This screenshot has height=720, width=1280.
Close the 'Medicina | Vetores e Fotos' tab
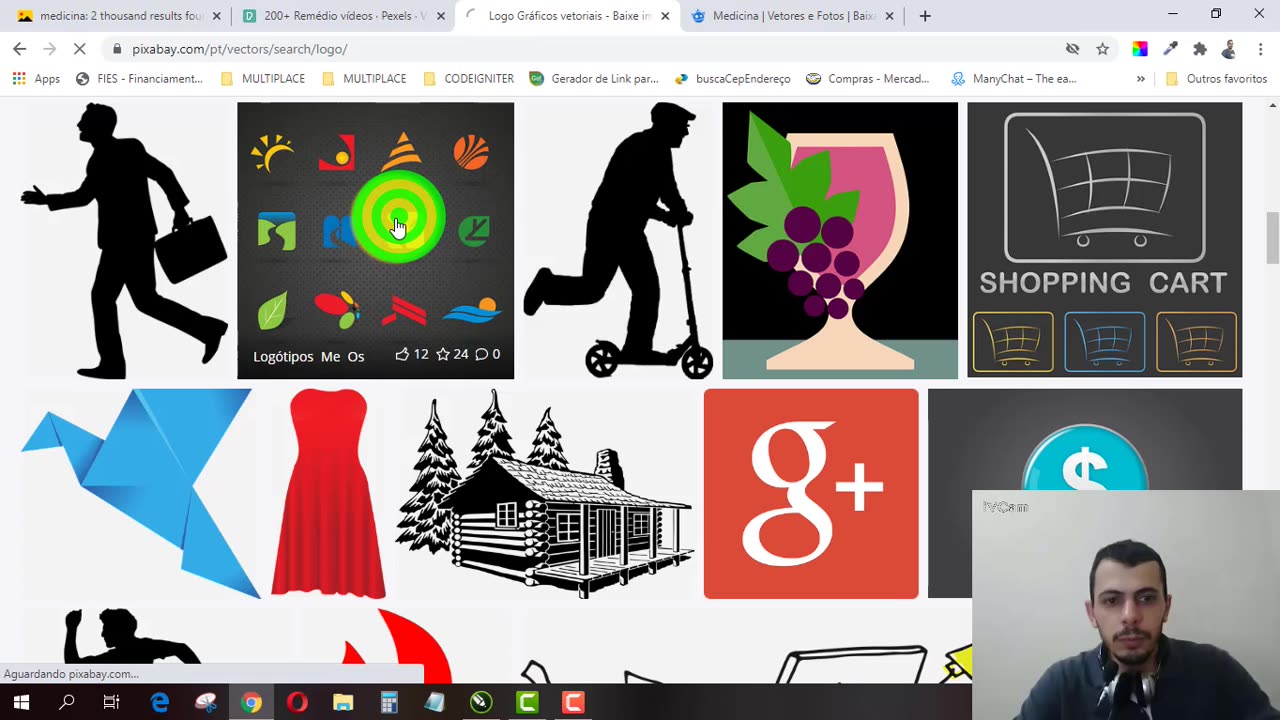point(889,16)
